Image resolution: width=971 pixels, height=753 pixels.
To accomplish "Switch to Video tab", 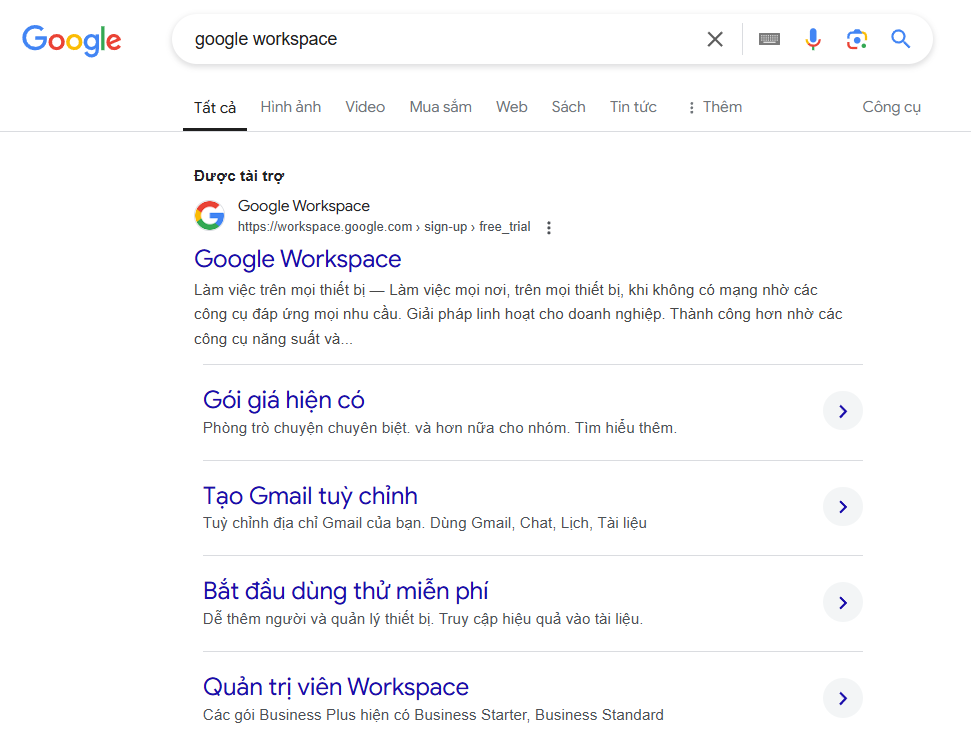I will click(x=365, y=107).
